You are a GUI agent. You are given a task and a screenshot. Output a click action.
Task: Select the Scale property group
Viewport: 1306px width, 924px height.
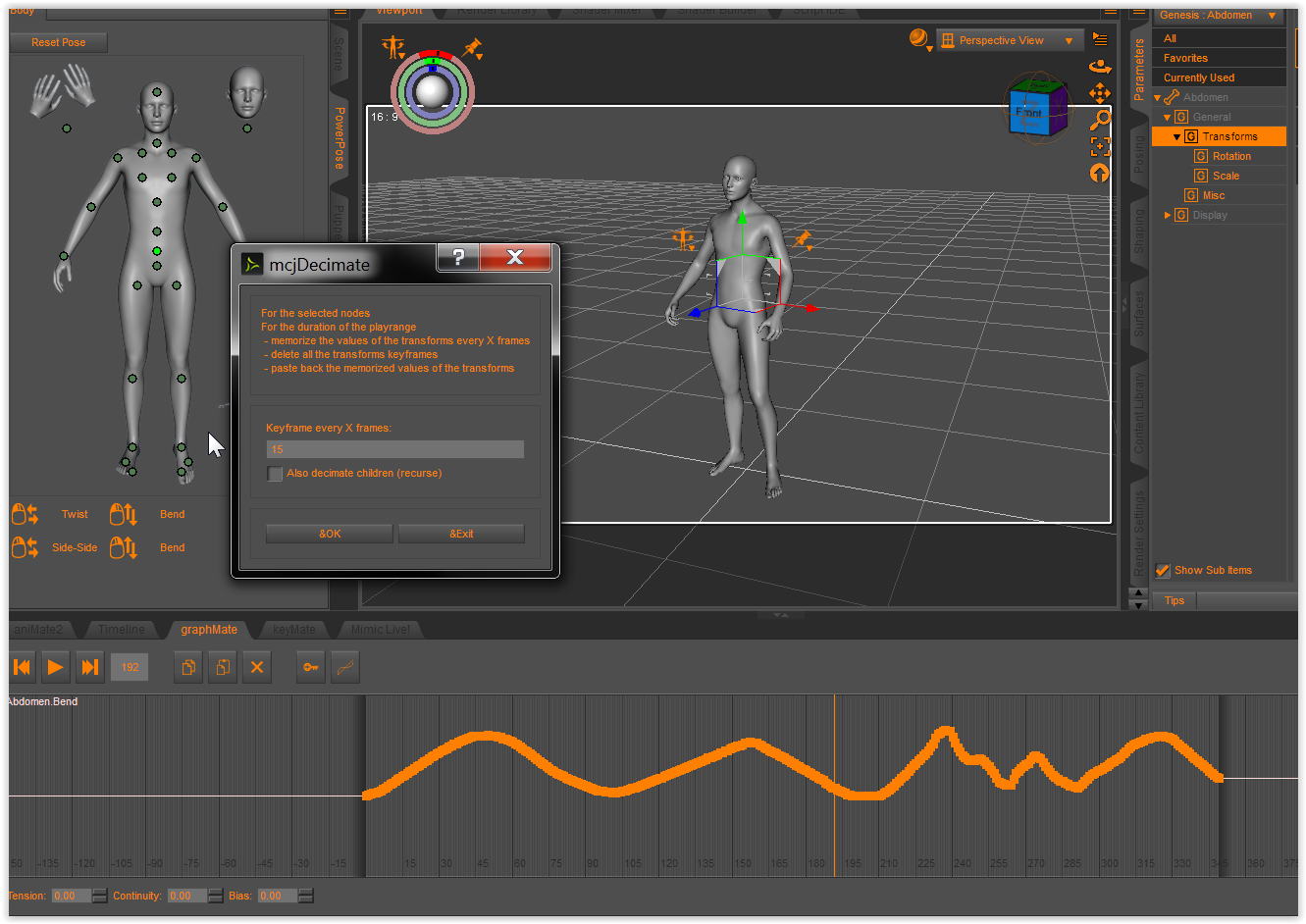(x=1226, y=176)
